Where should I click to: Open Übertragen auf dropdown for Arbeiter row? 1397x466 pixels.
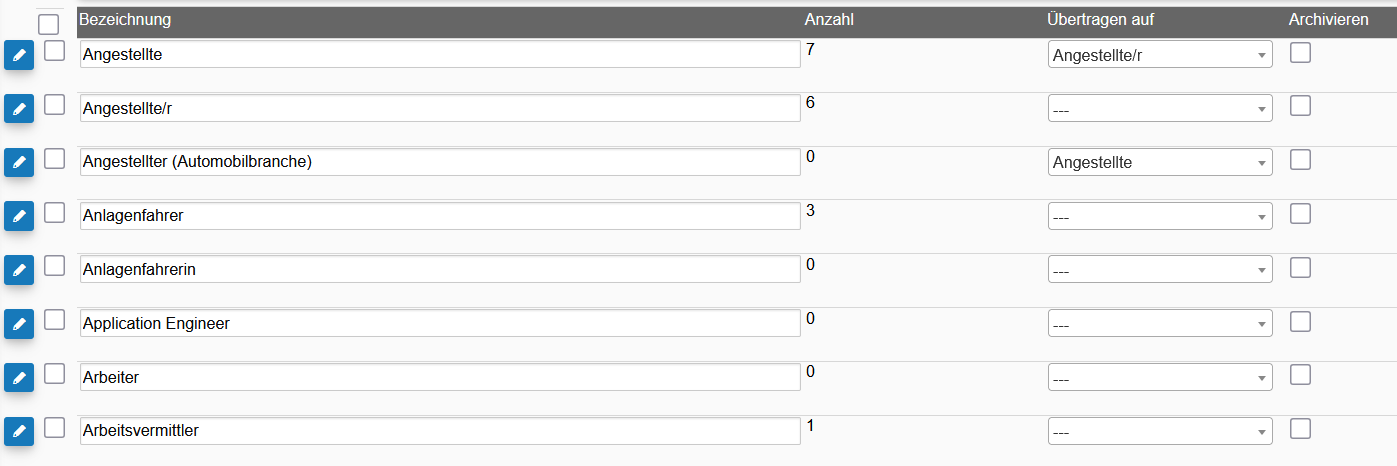1160,378
